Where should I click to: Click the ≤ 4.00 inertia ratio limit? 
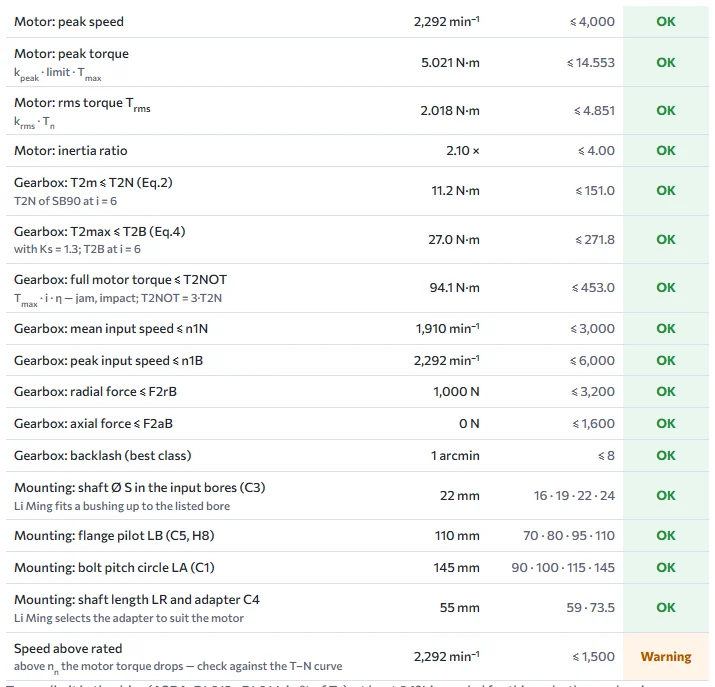click(596, 151)
